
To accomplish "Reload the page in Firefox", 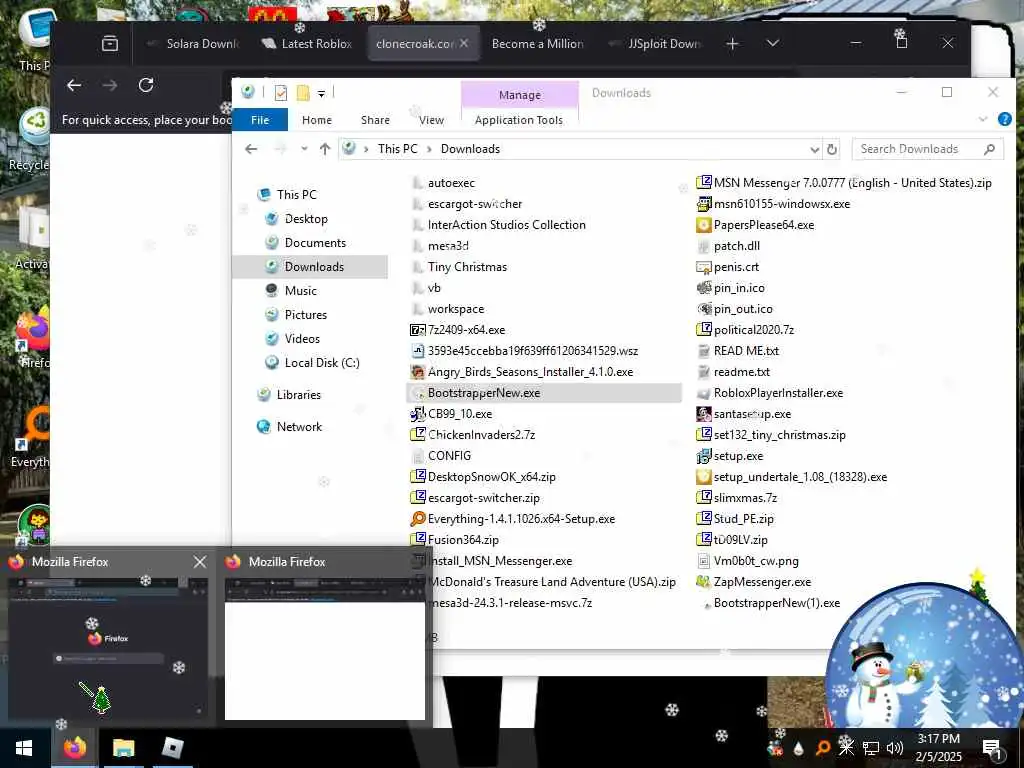I will (x=146, y=85).
